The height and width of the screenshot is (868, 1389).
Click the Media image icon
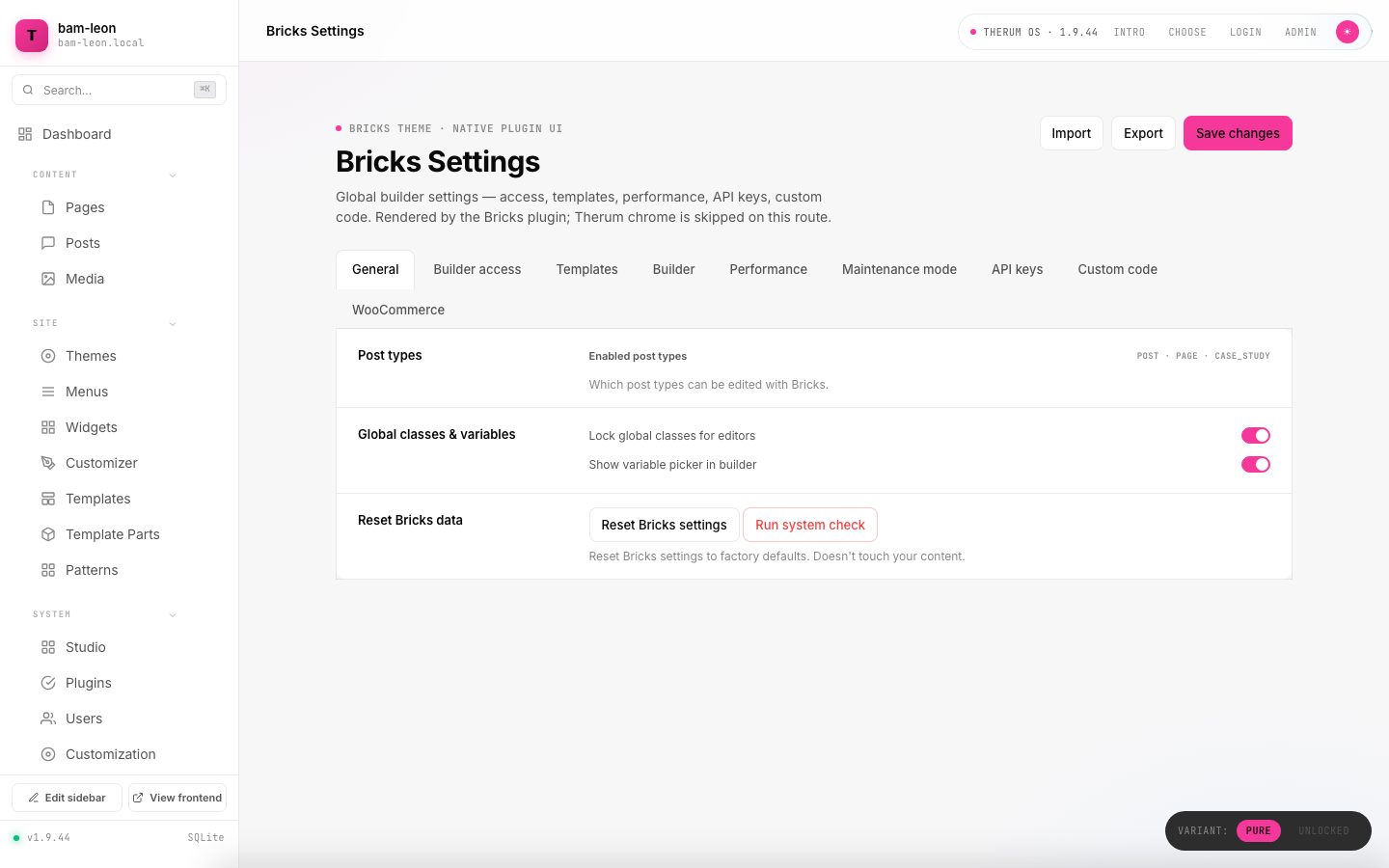pos(48,279)
